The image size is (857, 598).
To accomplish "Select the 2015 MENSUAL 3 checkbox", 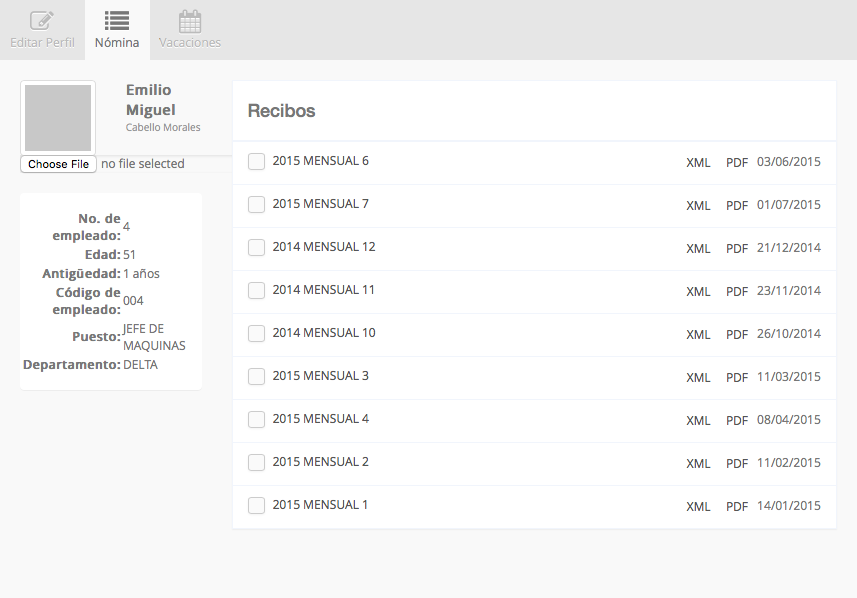I will tap(256, 377).
